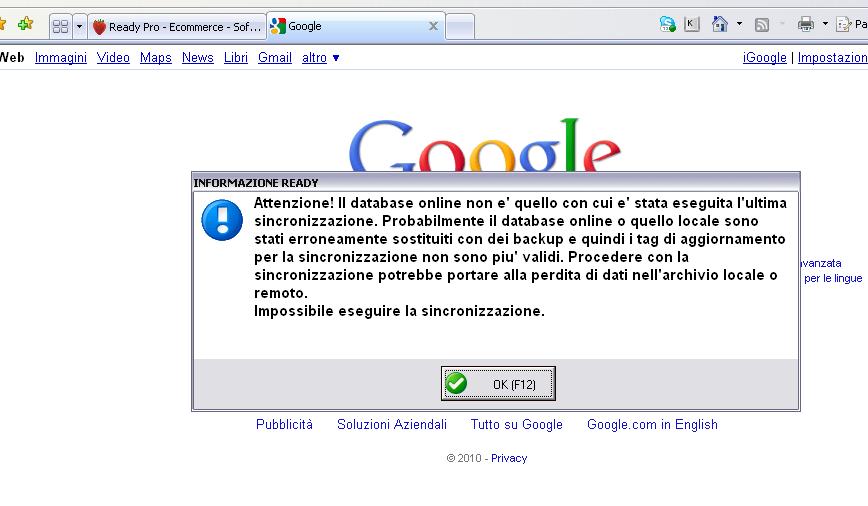Expand the altro menu
The image size is (868, 506).
(x=321, y=58)
